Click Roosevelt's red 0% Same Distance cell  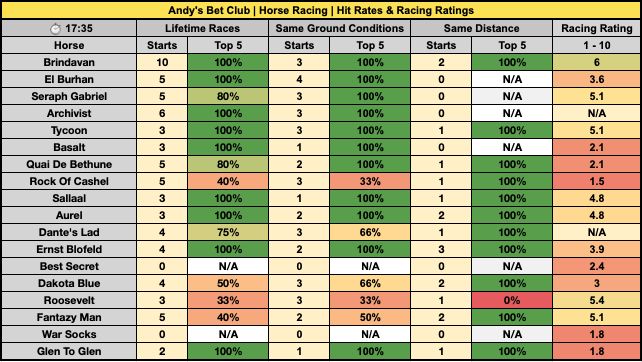point(512,300)
